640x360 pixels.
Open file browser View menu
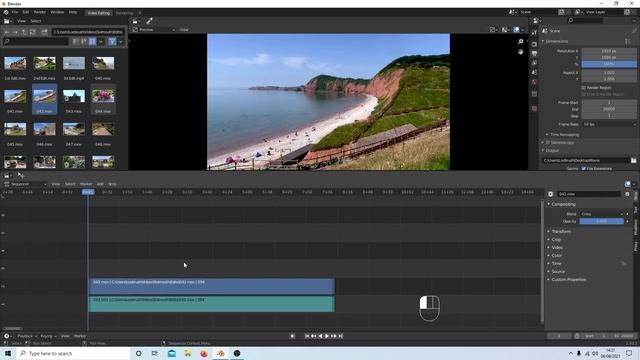[x=21, y=21]
